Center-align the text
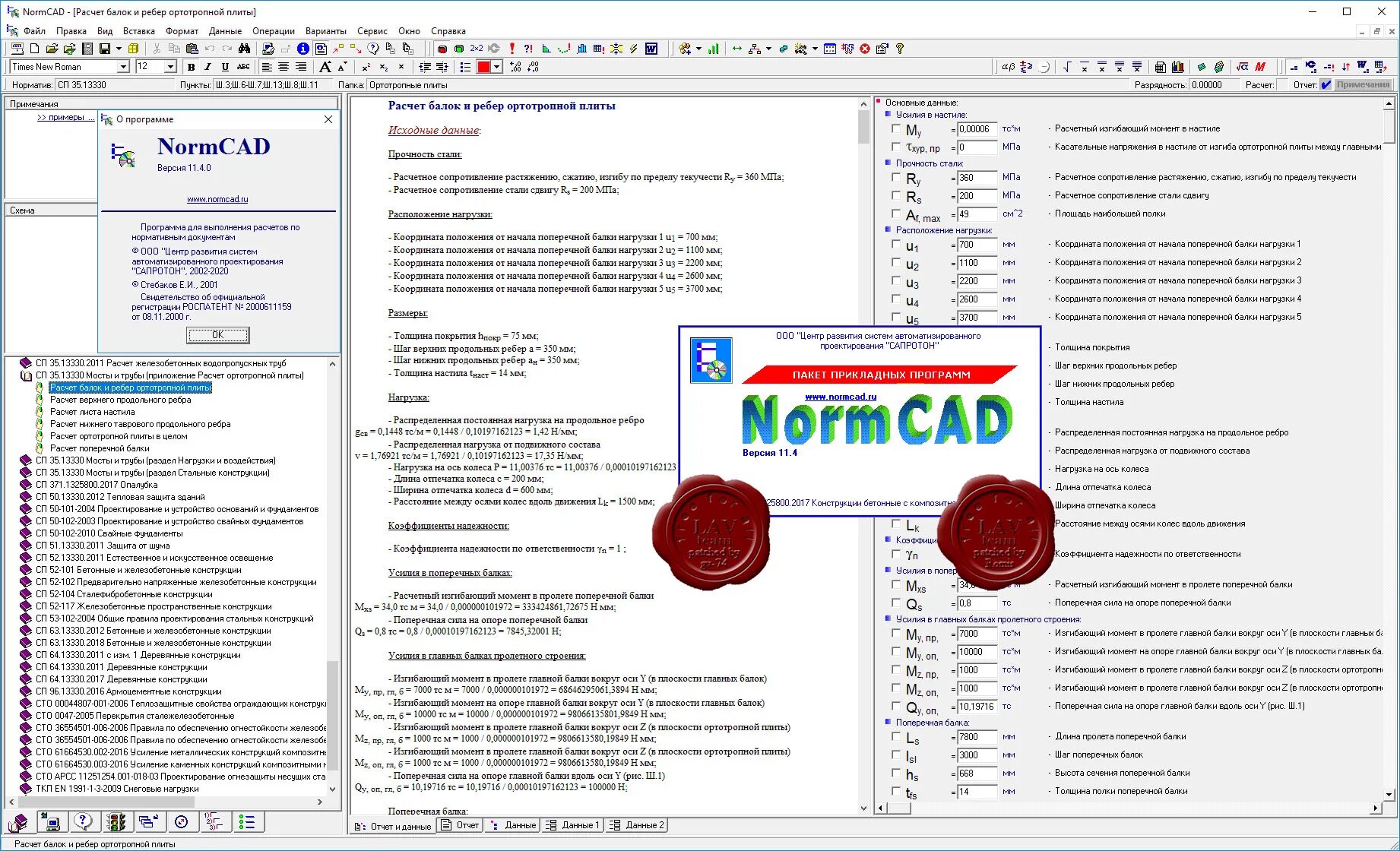Viewport: 1400px width, 851px height. (283, 67)
